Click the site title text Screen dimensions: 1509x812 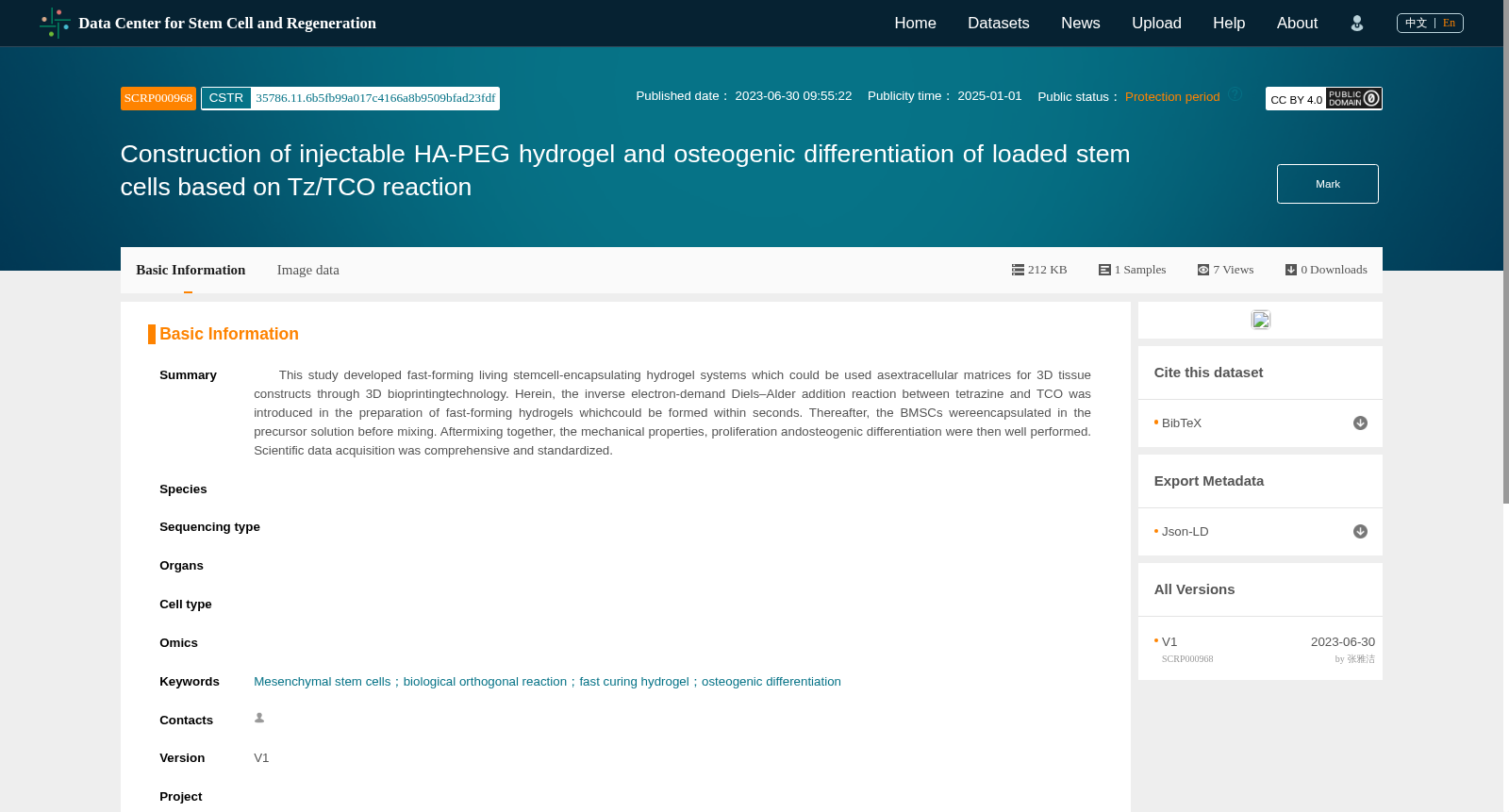click(227, 23)
